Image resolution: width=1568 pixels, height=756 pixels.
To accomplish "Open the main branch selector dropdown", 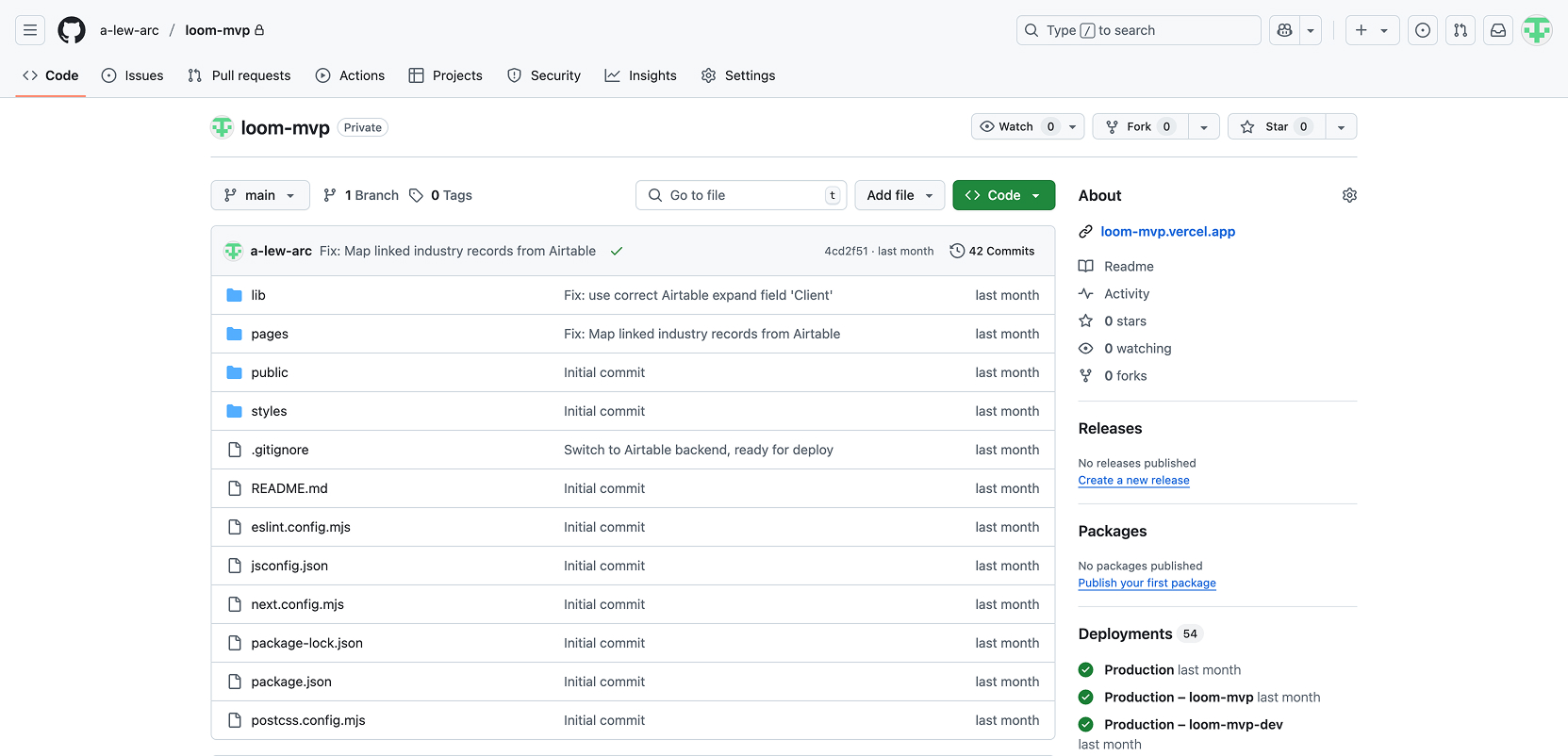I will [x=260, y=195].
